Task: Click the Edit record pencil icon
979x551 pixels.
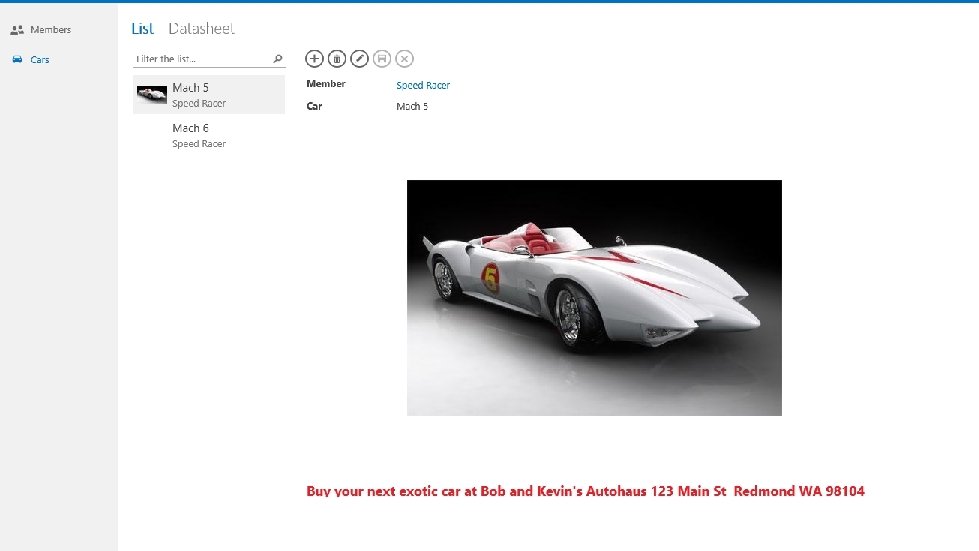Action: [x=359, y=59]
